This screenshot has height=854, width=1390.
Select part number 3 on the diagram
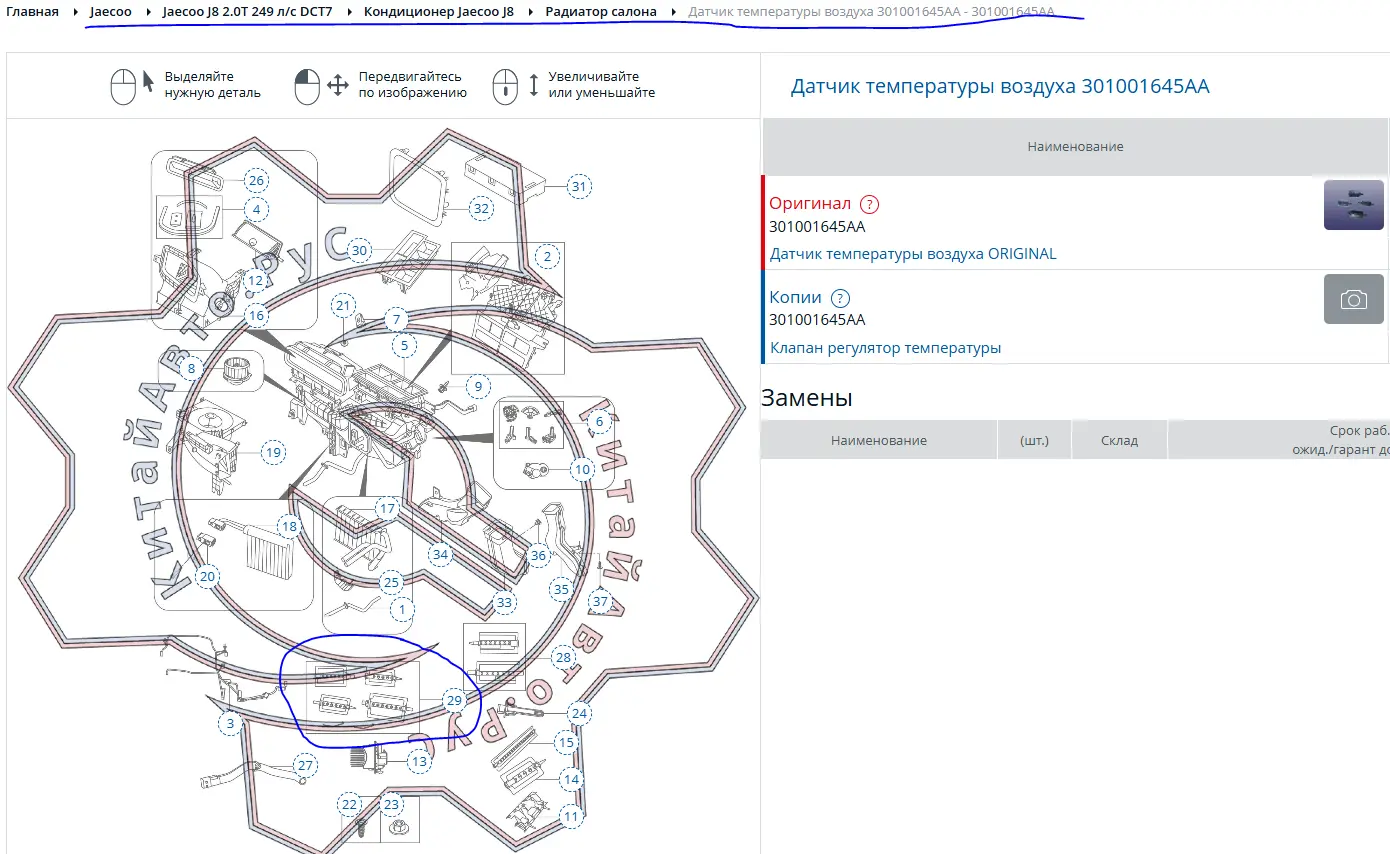tap(230, 723)
